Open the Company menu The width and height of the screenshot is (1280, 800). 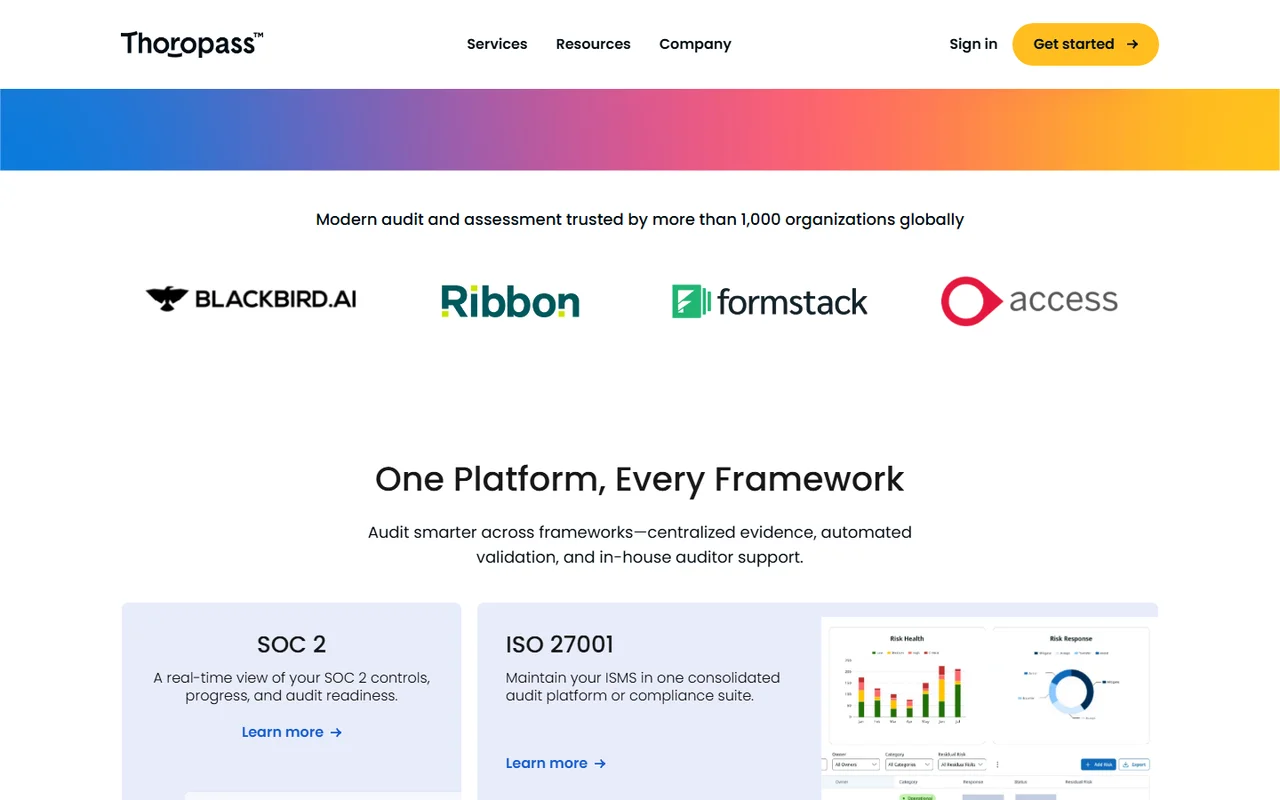695,44
